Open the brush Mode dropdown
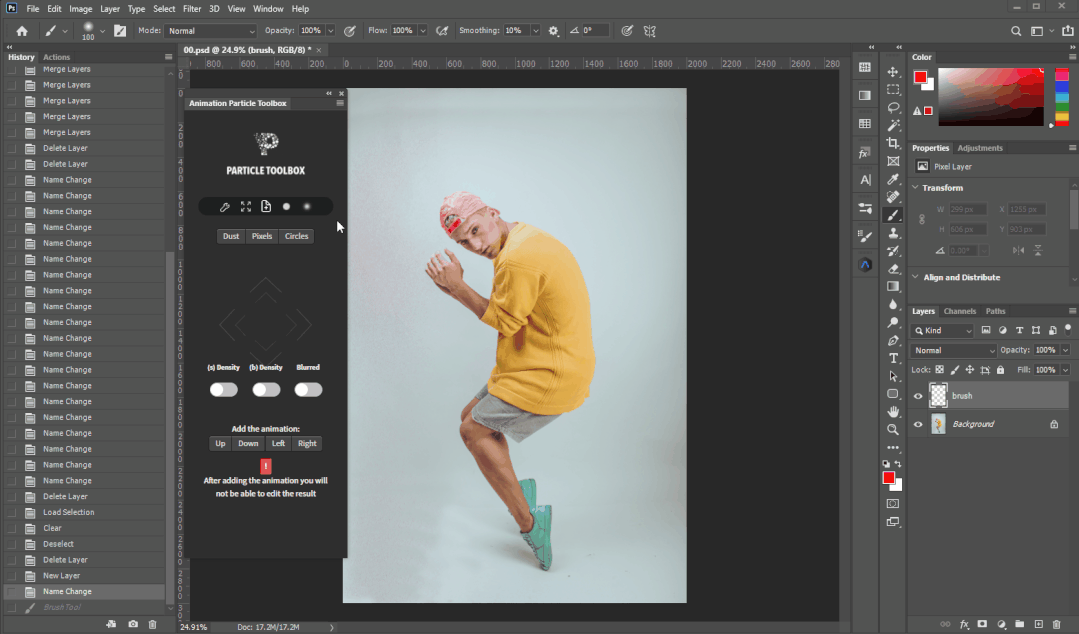This screenshot has width=1079, height=634. pos(210,31)
